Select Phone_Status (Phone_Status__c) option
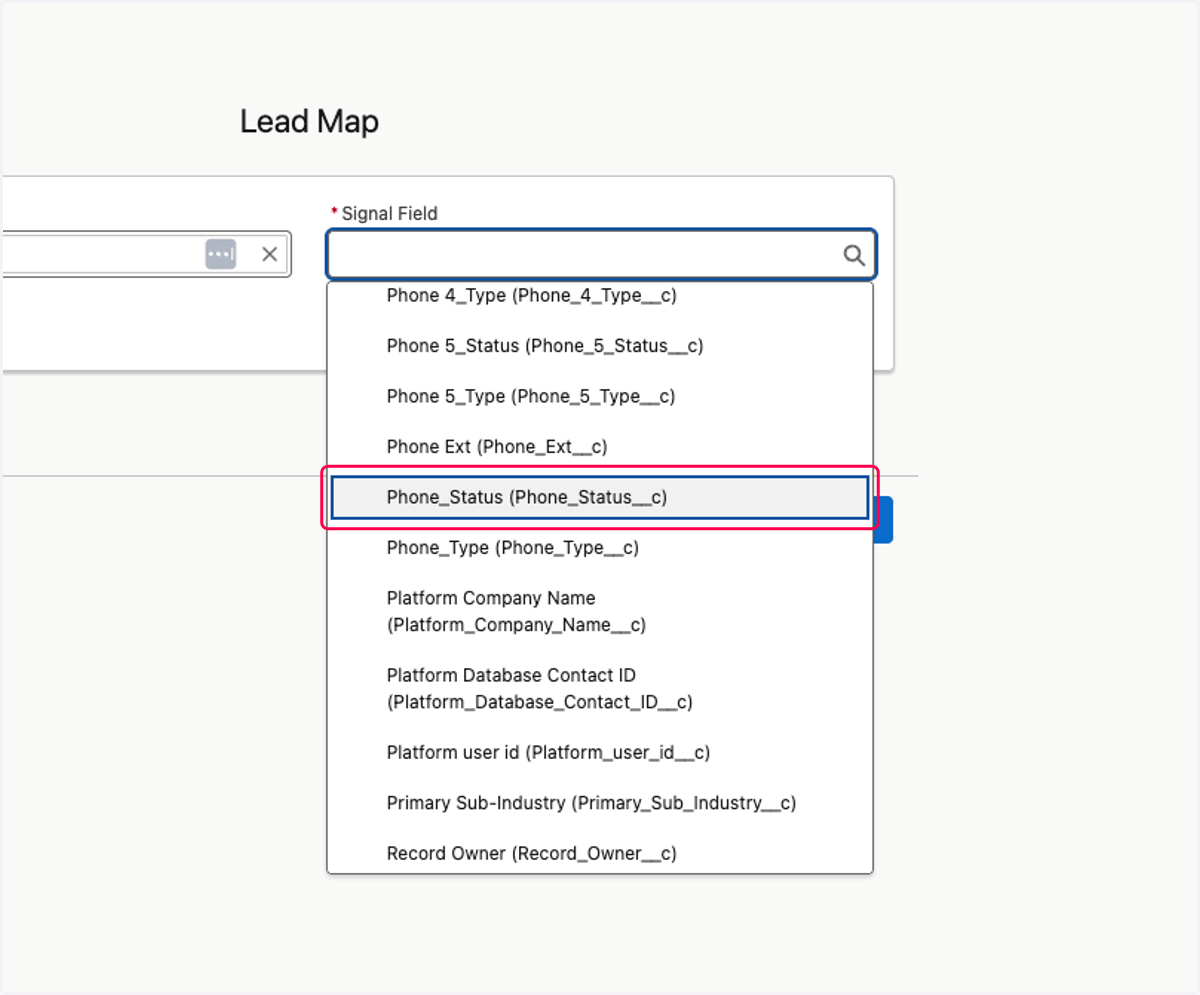Image resolution: width=1200 pixels, height=995 pixels. pyautogui.click(x=600, y=497)
